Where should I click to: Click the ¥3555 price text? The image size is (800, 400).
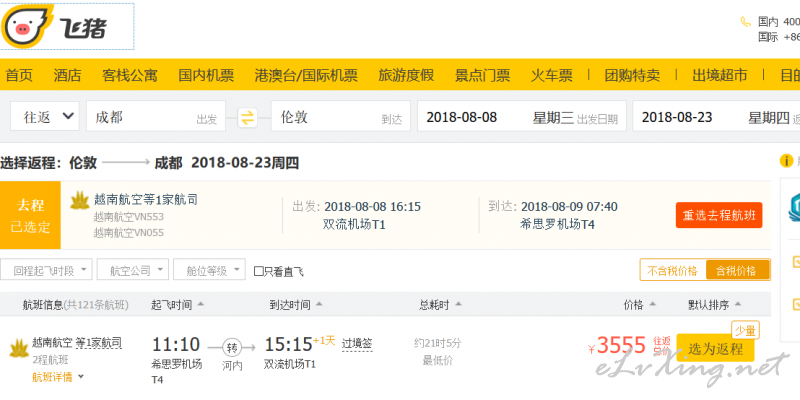coord(617,345)
